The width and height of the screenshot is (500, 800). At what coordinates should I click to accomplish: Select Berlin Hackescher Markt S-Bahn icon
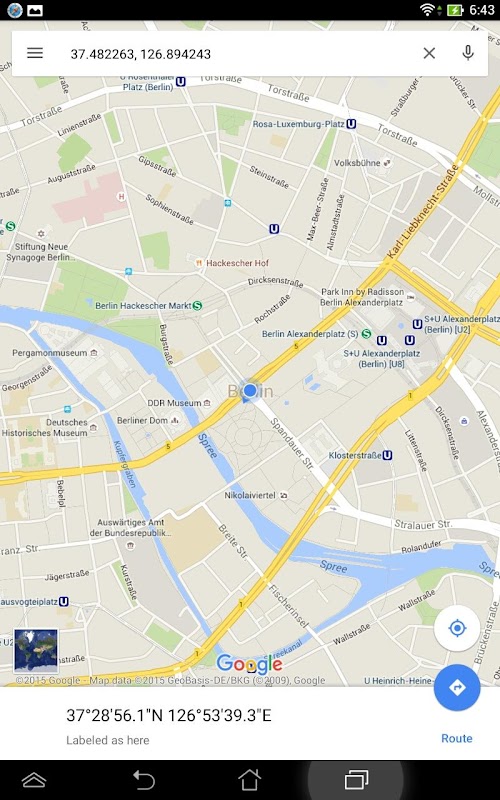coord(197,306)
